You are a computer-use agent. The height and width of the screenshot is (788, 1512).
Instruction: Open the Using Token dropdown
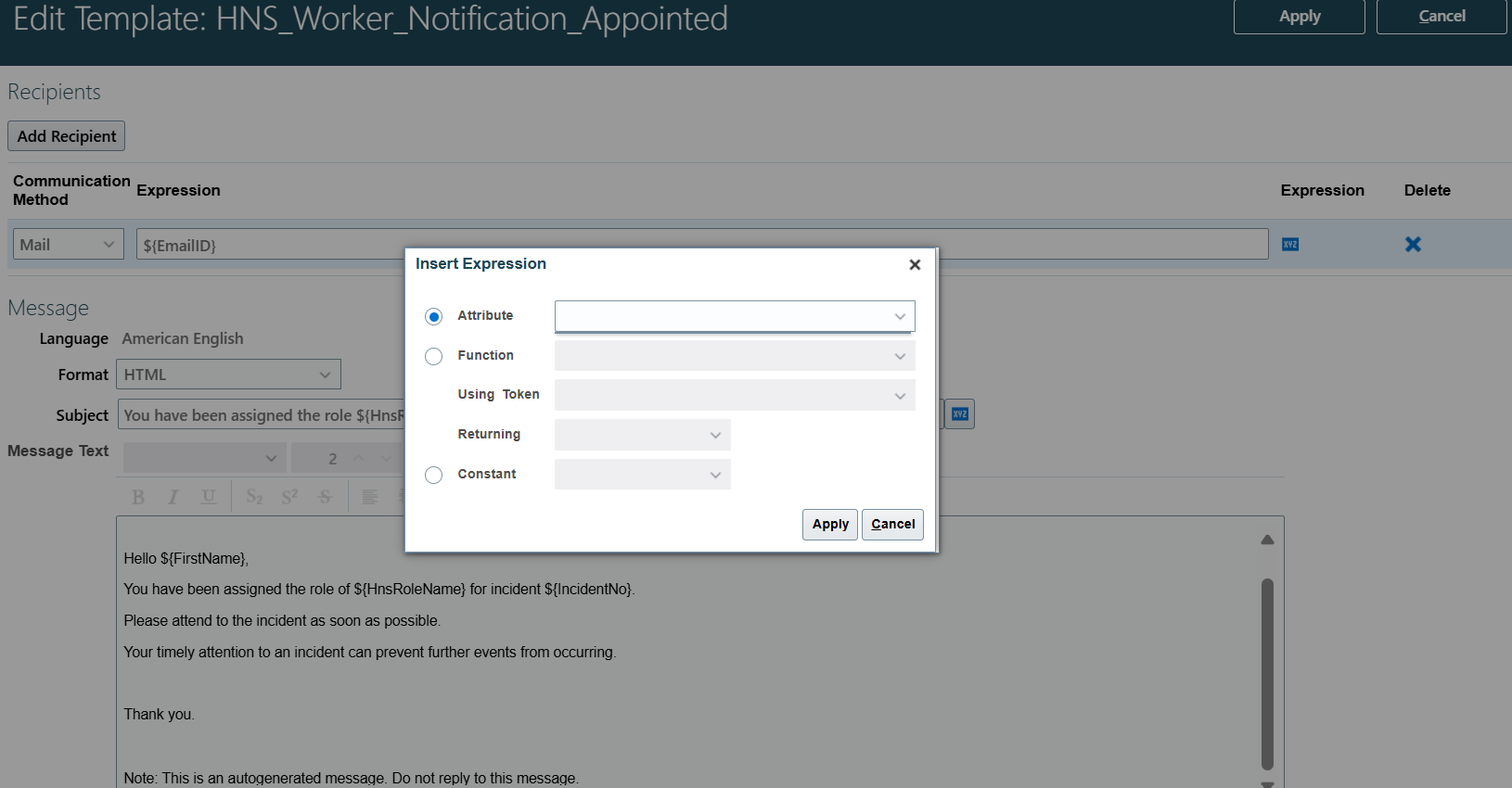pos(735,395)
